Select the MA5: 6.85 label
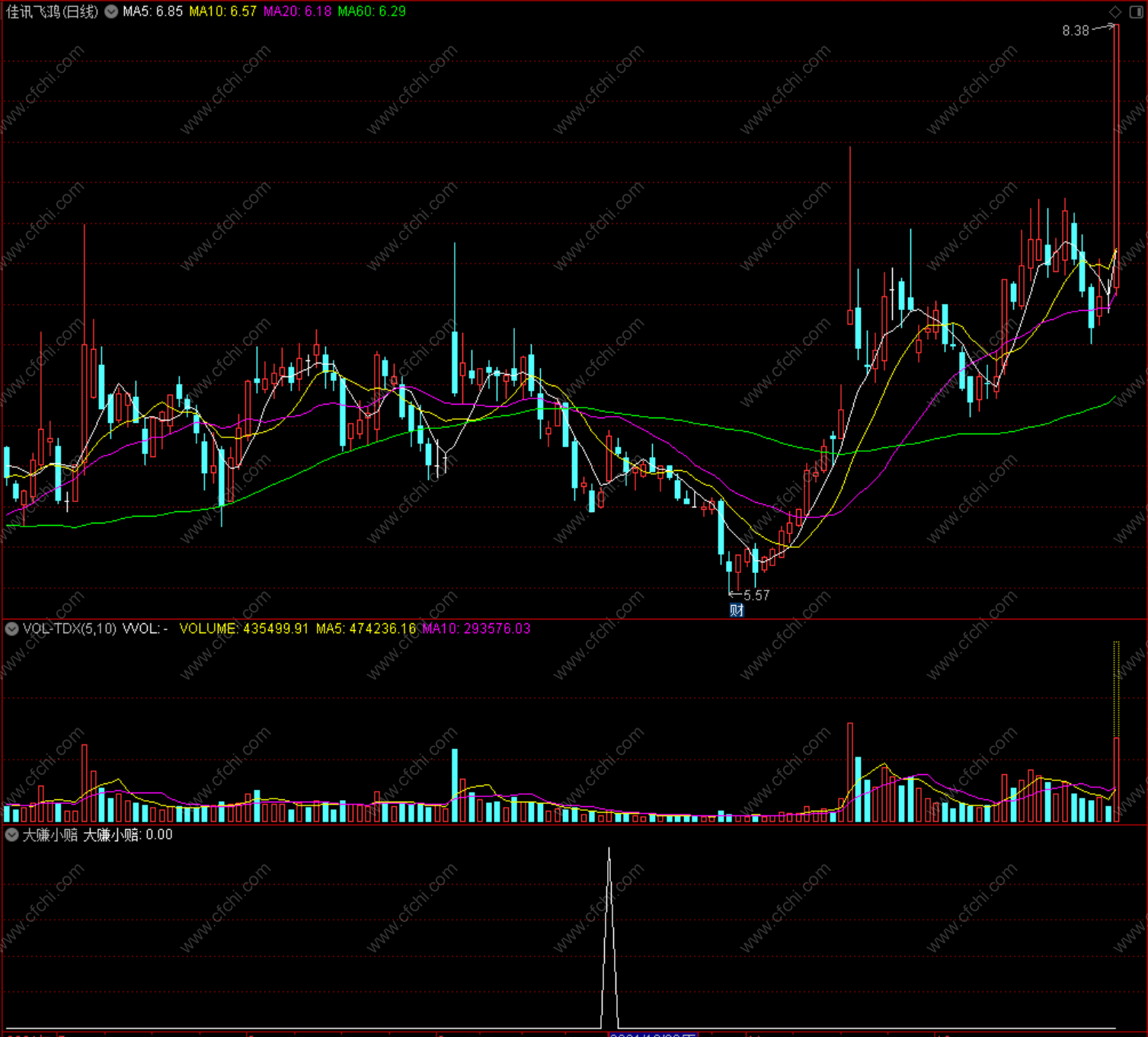Viewport: 1148px width, 1037px height. tap(153, 11)
